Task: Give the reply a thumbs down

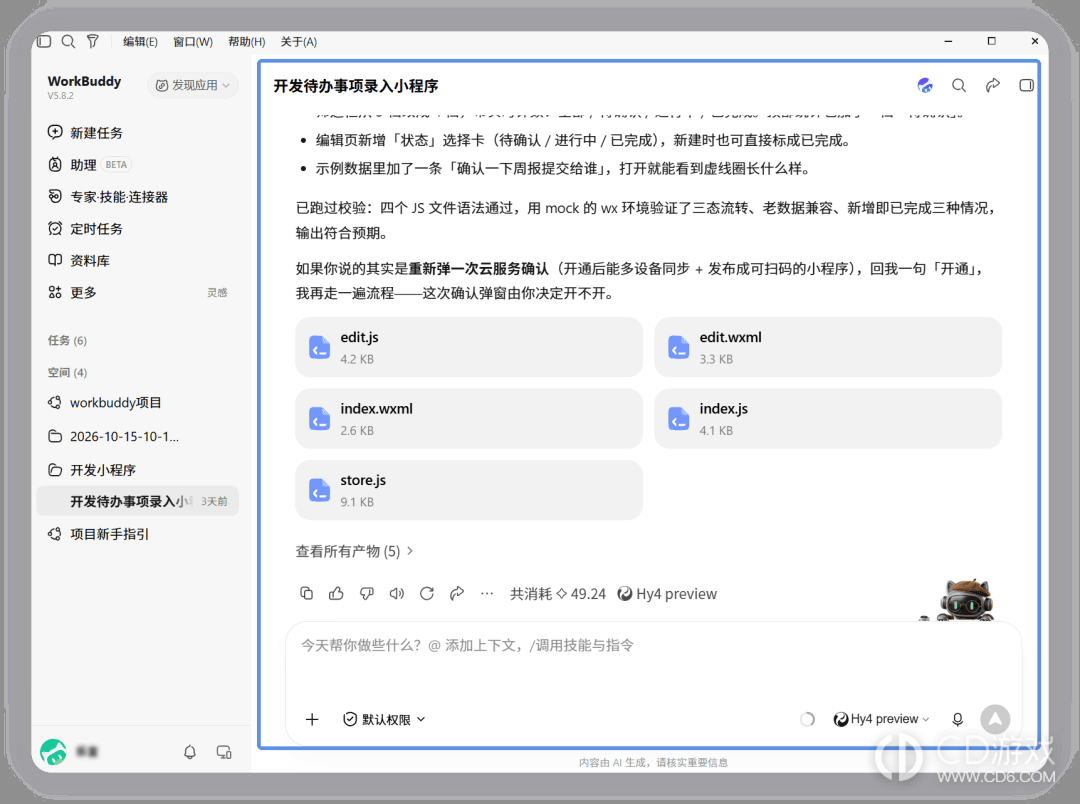Action: pos(366,593)
